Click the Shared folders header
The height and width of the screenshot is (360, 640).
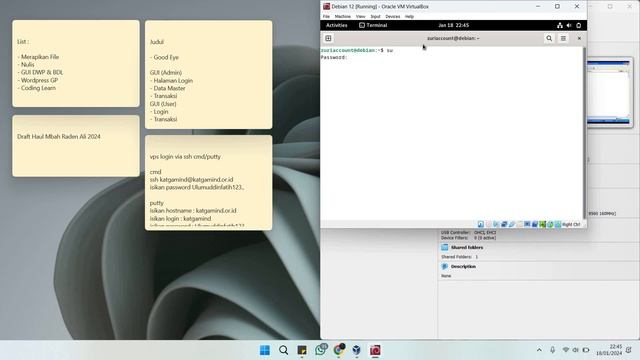click(467, 247)
